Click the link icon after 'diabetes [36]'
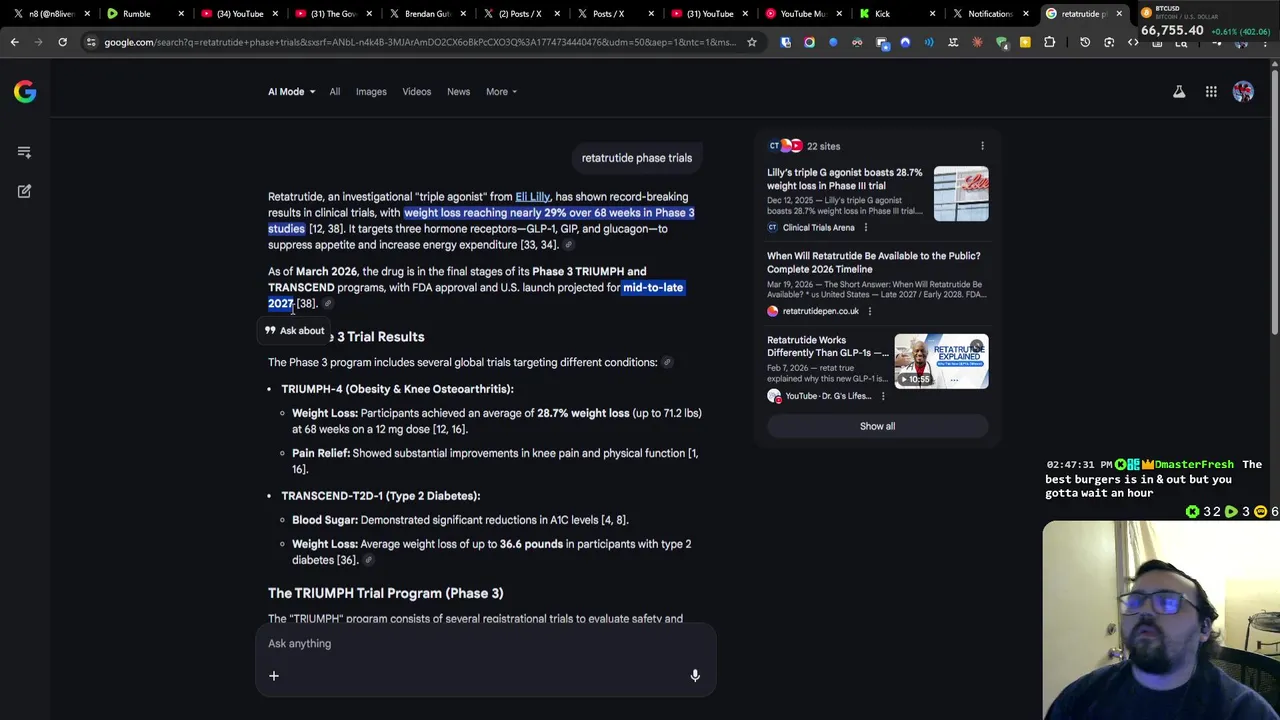This screenshot has height=720, width=1280. (368, 560)
